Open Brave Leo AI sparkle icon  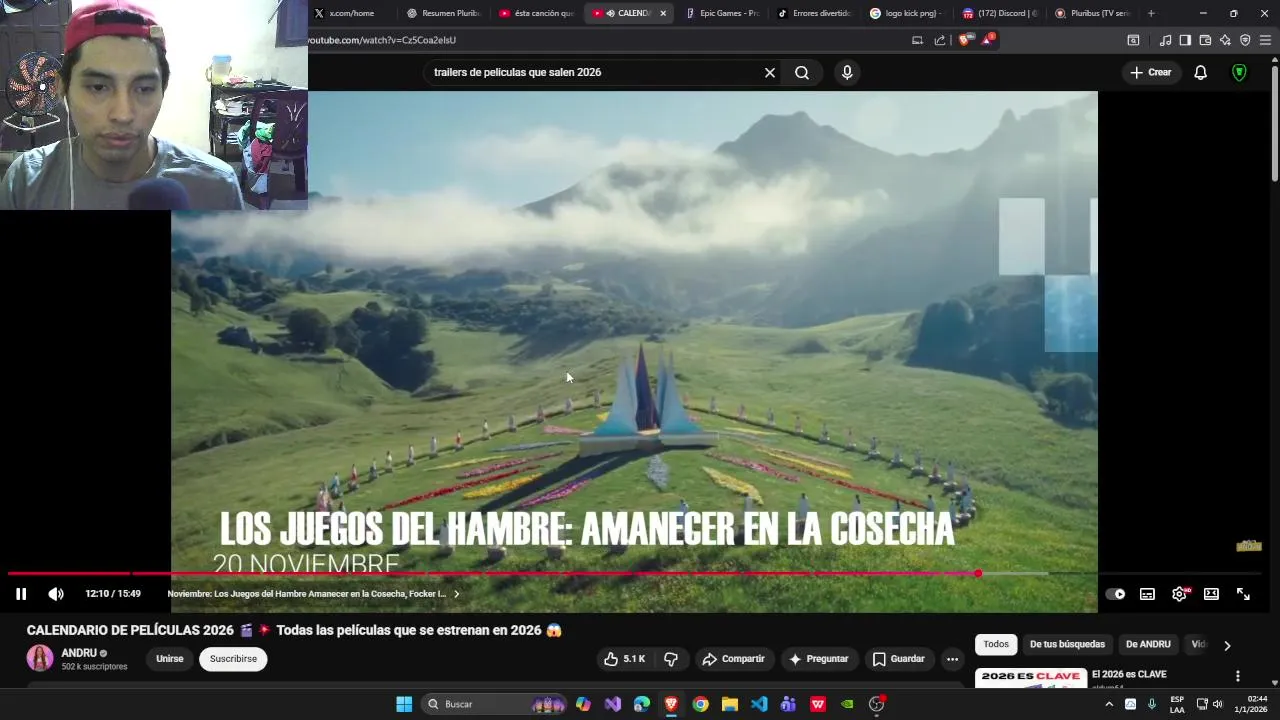pyautogui.click(x=1225, y=40)
